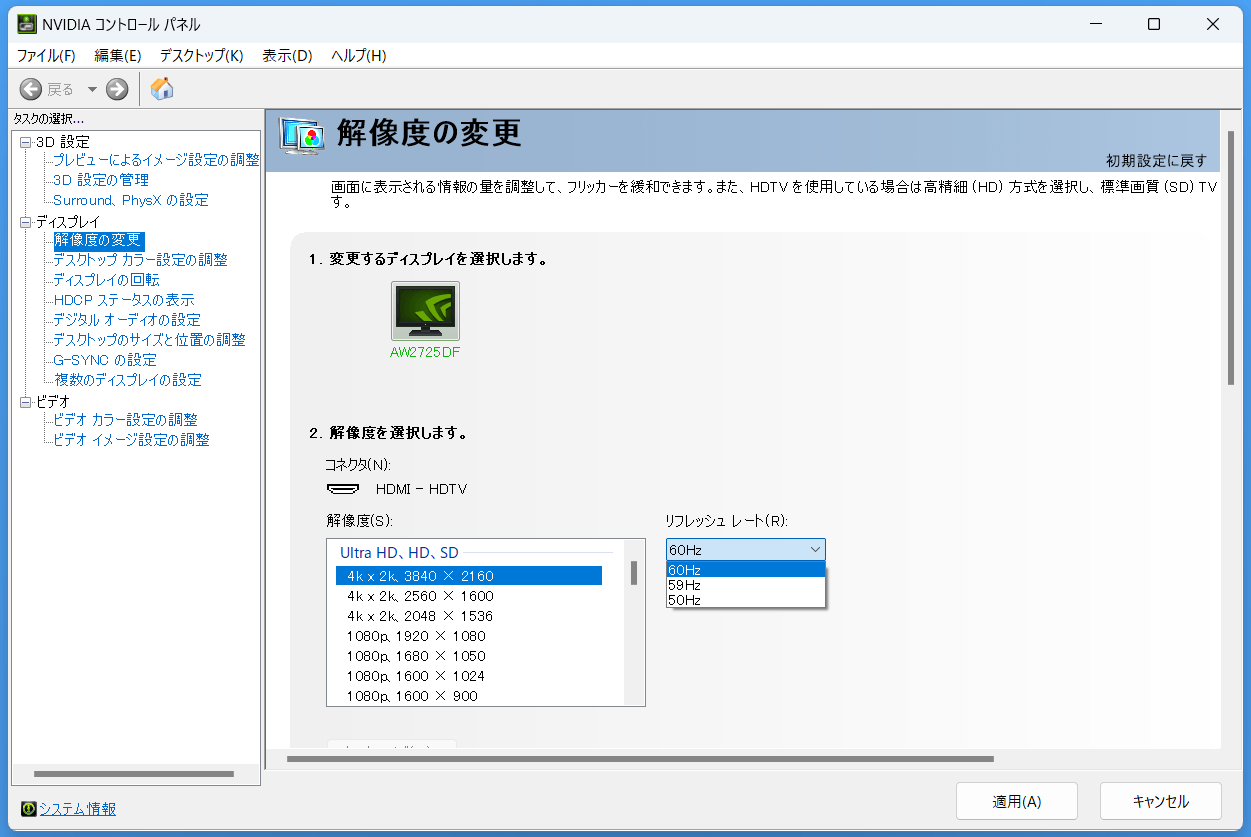This screenshot has height=837, width=1251.
Task: Click the task tree horizontal scrollbar
Action: [x=134, y=774]
